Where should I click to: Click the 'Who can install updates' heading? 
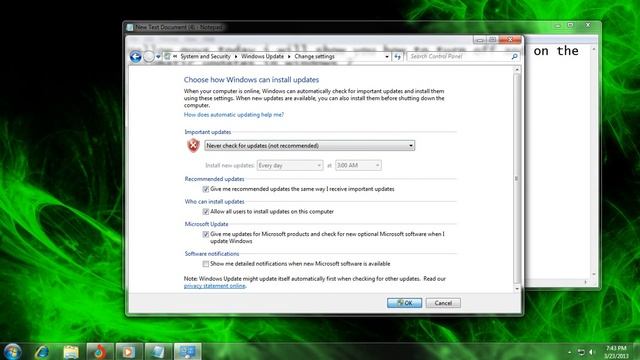pos(214,202)
